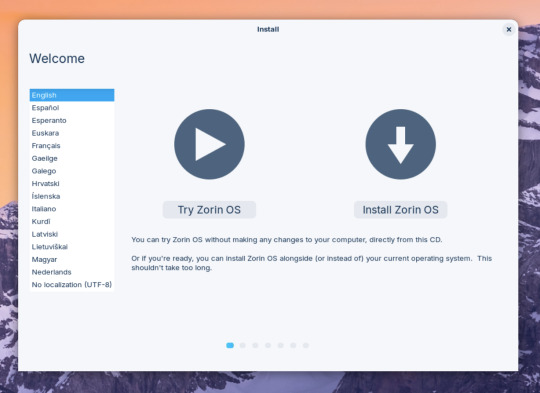Click the large play icon for trying Zorin
The height and width of the screenshot is (393, 540).
coord(209,144)
